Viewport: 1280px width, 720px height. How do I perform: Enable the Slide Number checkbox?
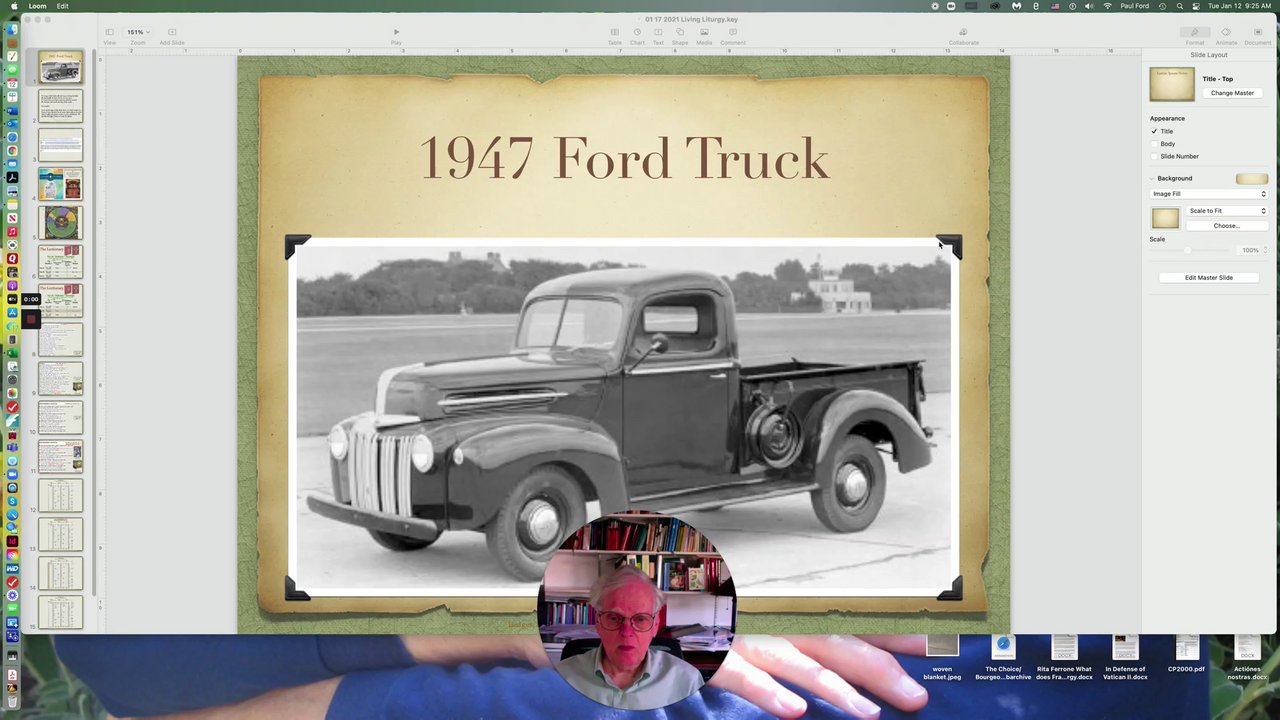(x=1154, y=156)
